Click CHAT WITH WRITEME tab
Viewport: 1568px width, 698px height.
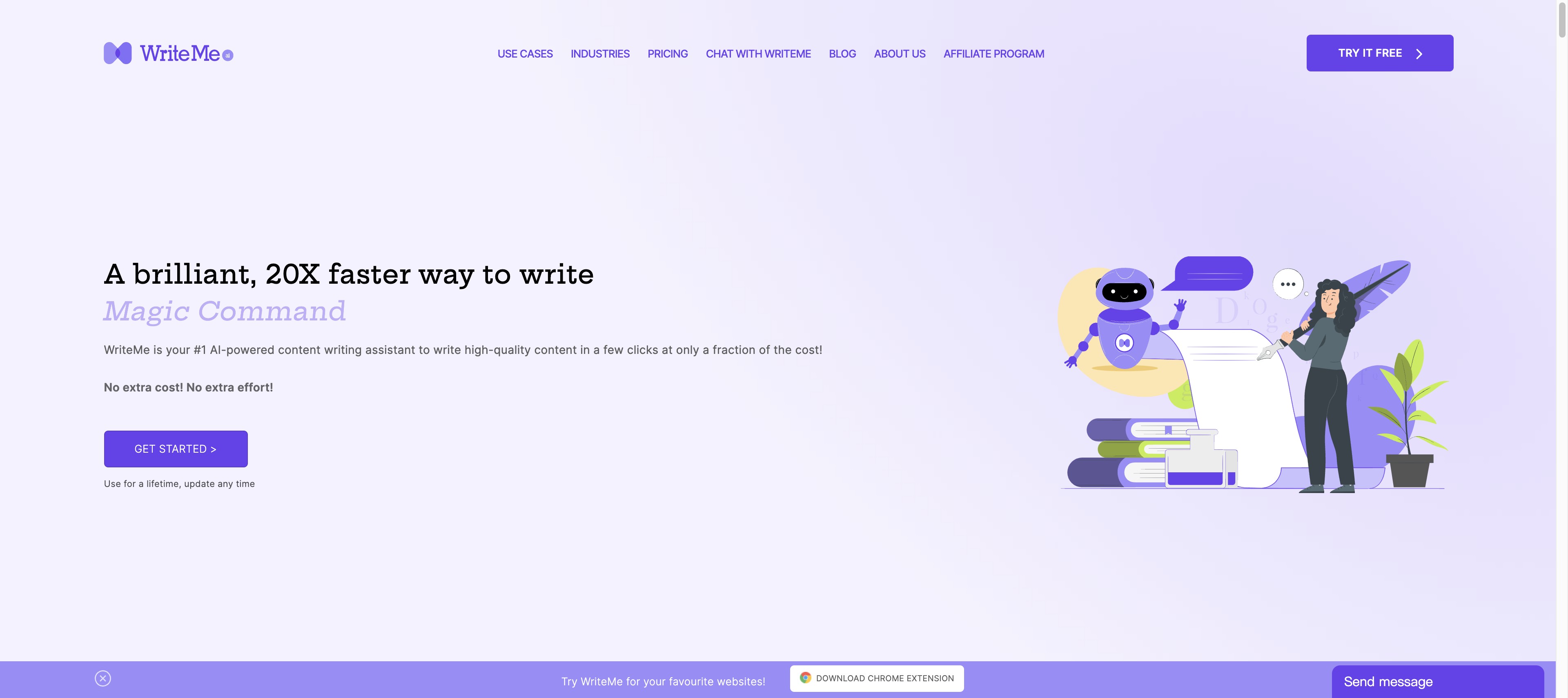coord(758,52)
